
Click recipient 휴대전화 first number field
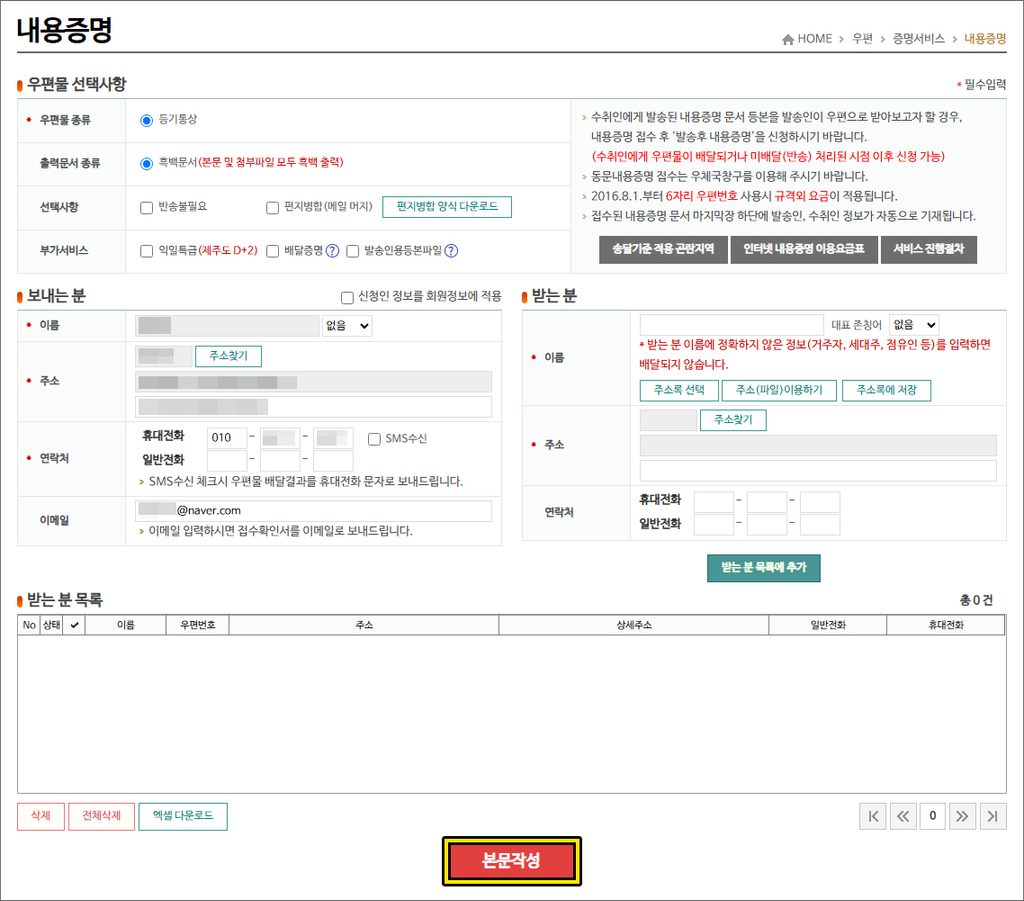(x=714, y=502)
